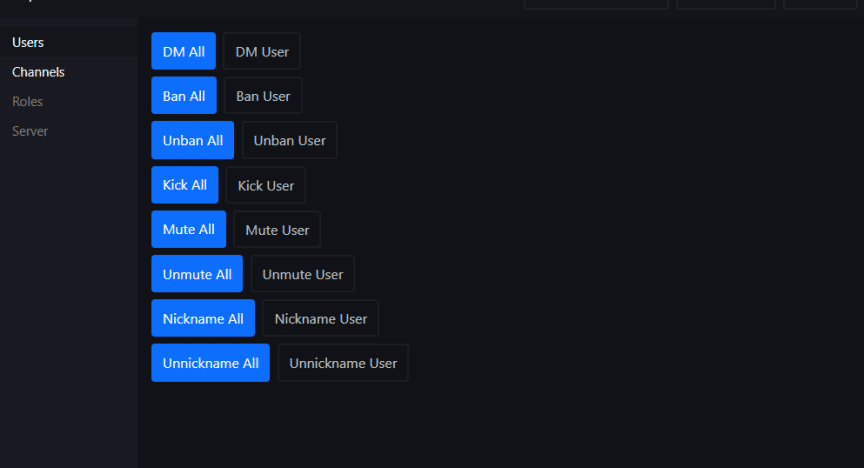Click the Unban User button
Image resolution: width=864 pixels, height=468 pixels.
click(289, 140)
